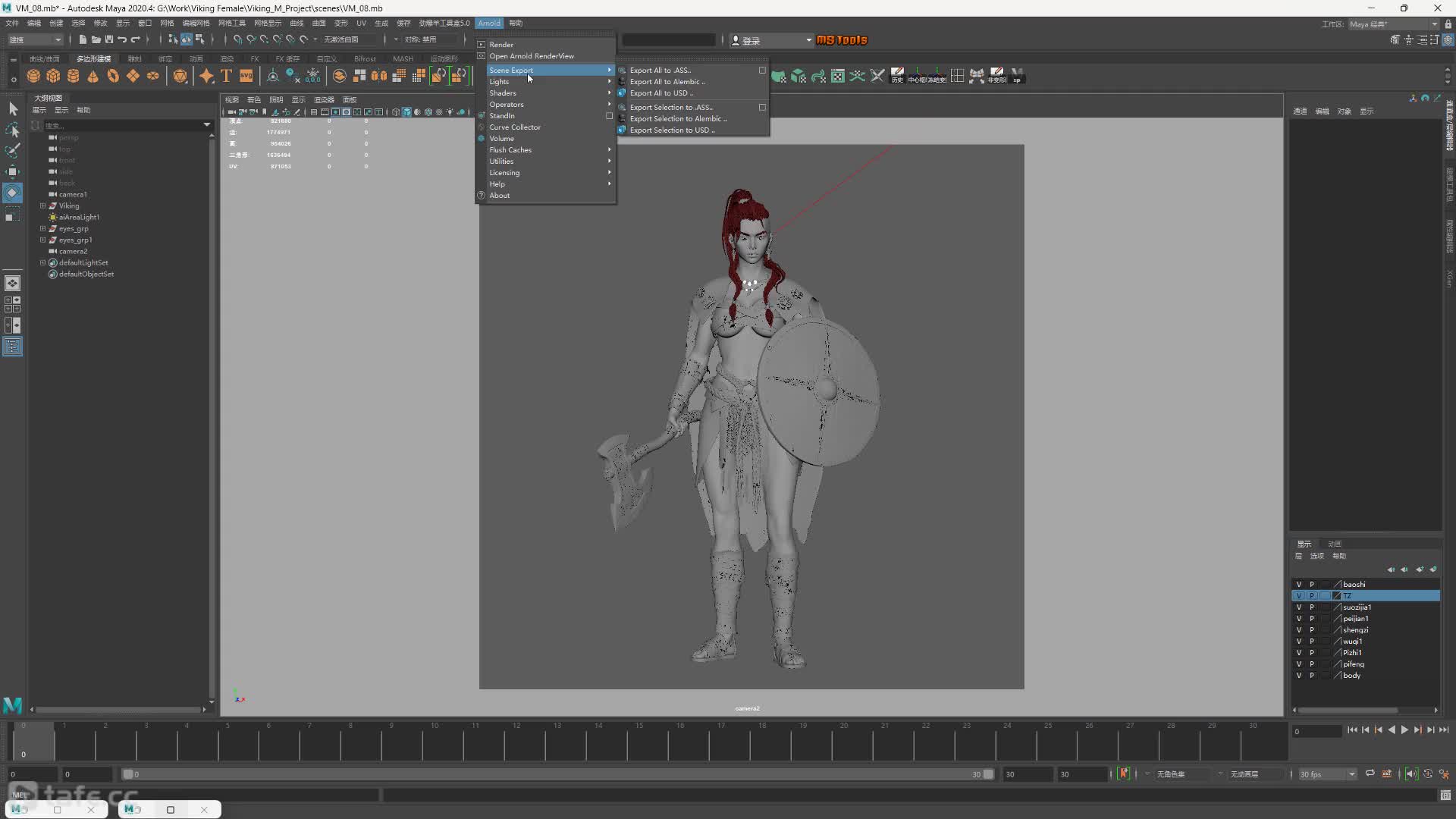Click the Undo arrow icon
1456x819 pixels.
click(x=122, y=39)
